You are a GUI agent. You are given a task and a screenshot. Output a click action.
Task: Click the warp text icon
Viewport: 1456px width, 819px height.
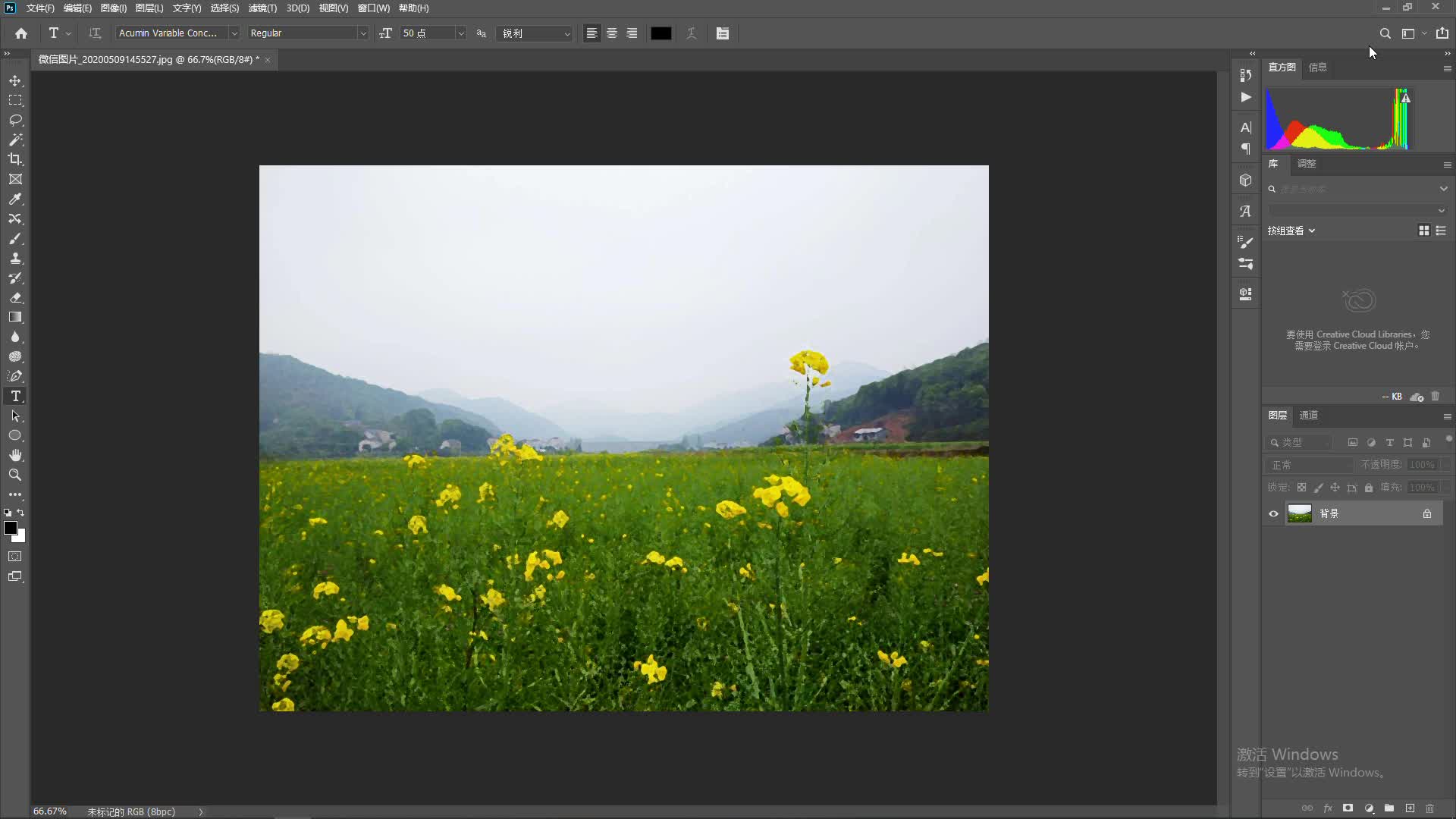(x=692, y=33)
